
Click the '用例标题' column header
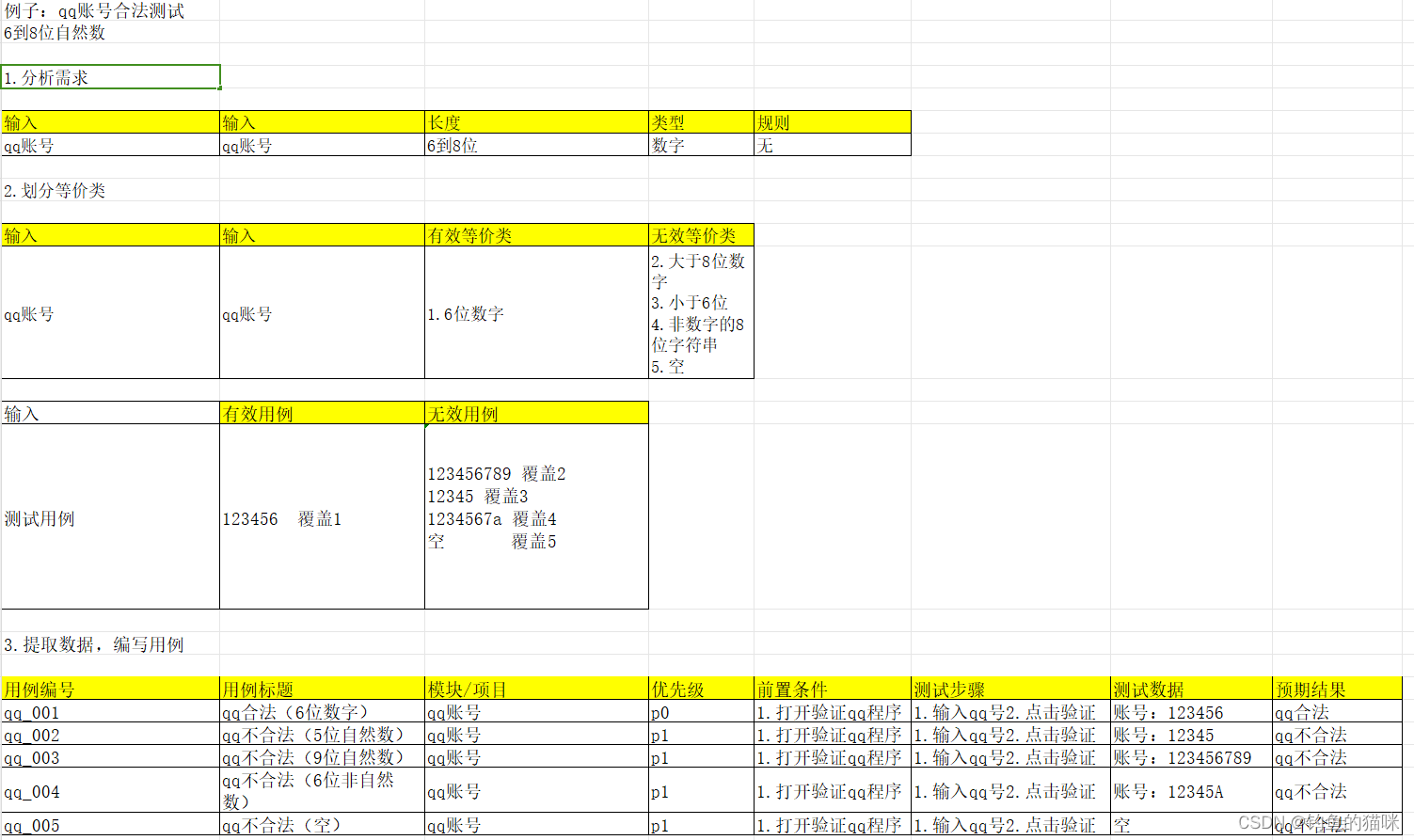322,689
